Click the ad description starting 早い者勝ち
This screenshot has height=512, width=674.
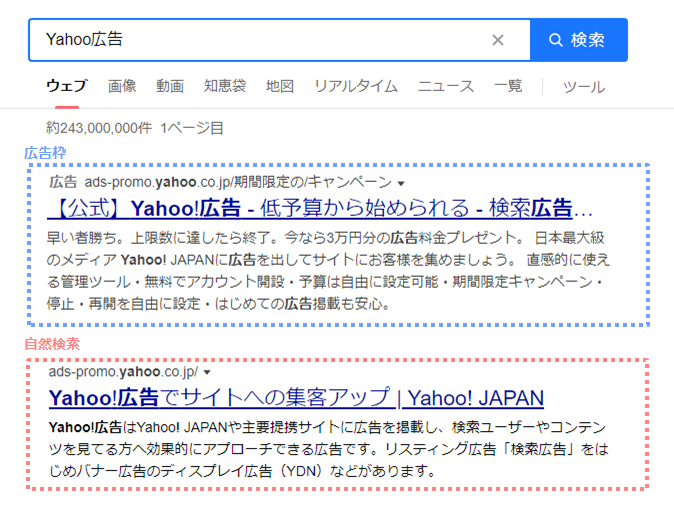(328, 271)
